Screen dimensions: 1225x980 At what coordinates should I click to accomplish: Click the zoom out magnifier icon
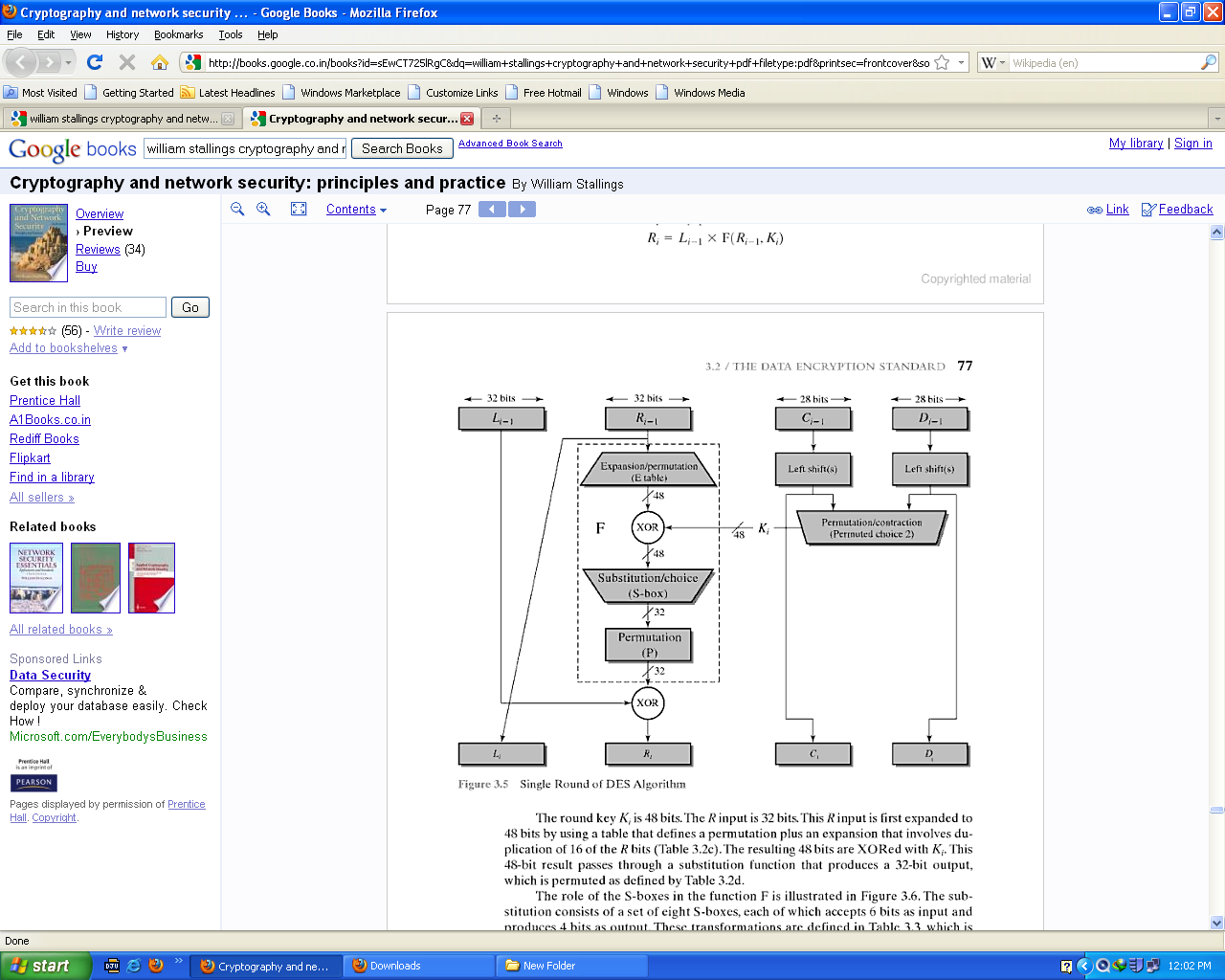237,210
